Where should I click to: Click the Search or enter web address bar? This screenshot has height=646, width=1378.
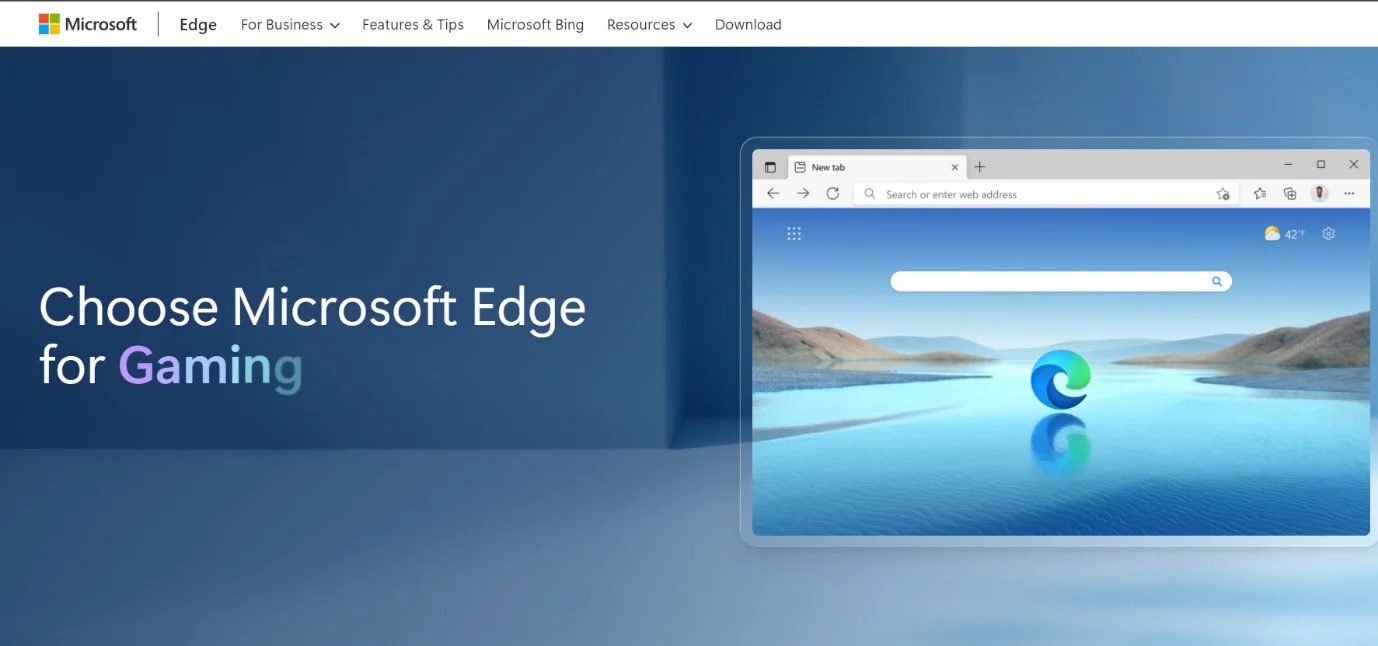(1046, 194)
